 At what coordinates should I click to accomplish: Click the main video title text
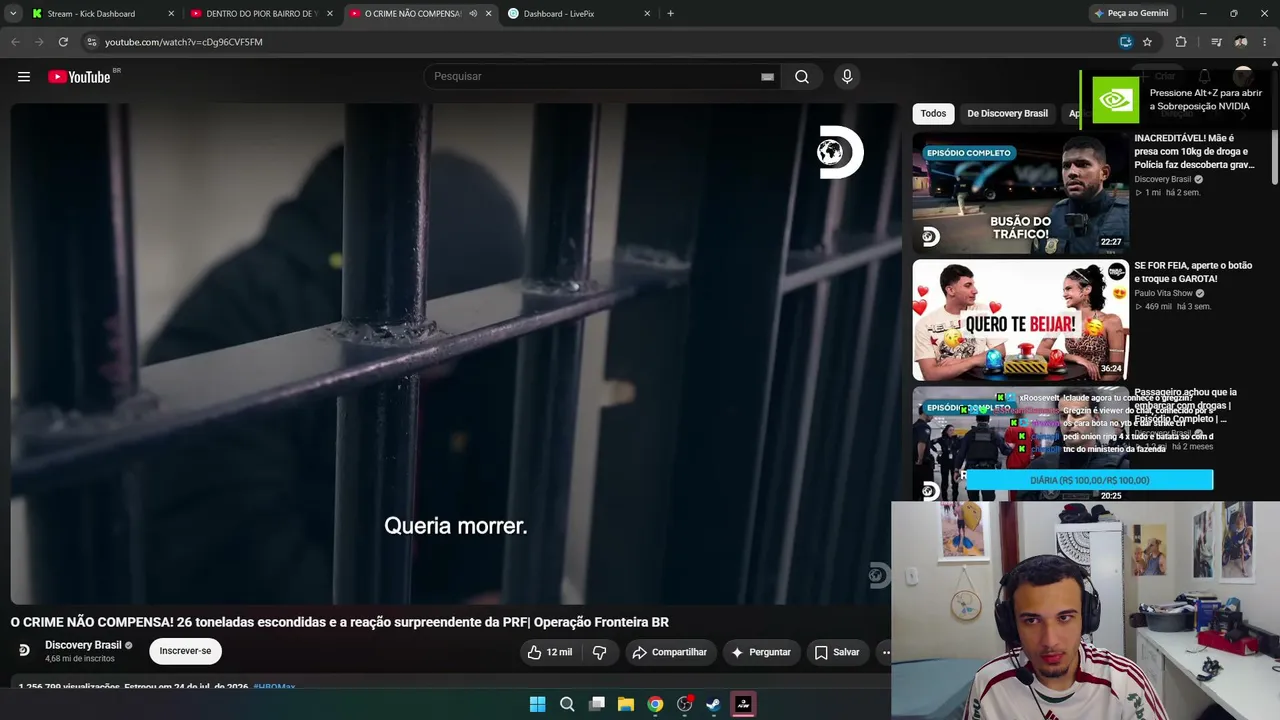340,622
